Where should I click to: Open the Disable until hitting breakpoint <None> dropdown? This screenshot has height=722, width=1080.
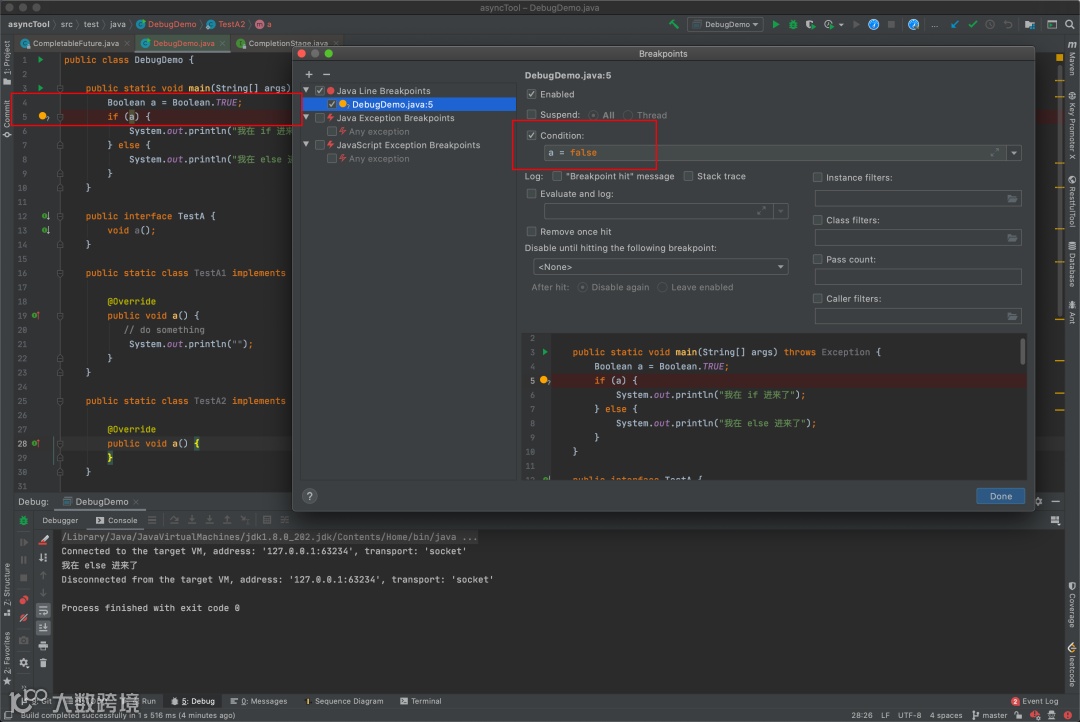point(661,267)
